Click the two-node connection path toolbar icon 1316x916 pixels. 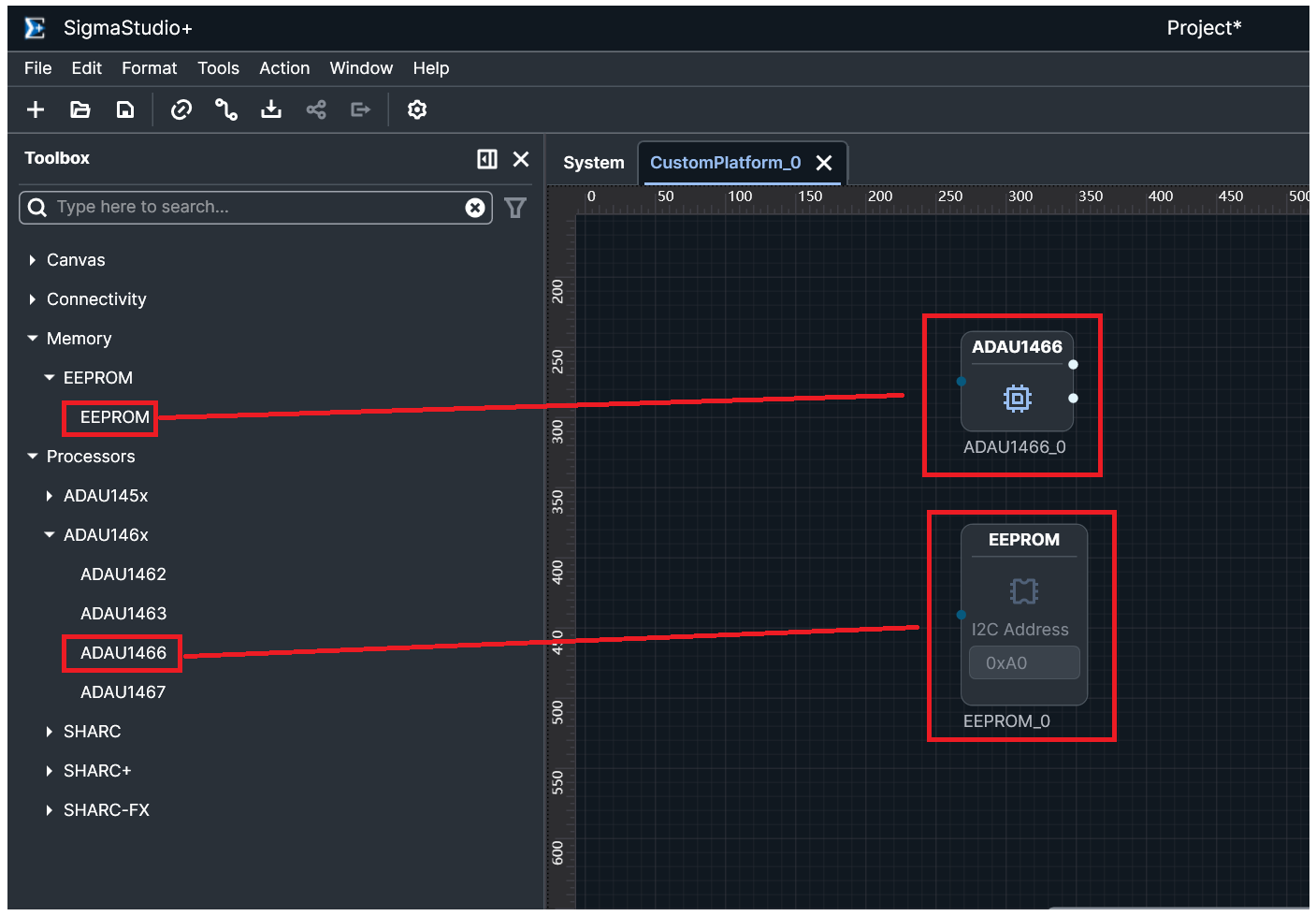coord(226,109)
